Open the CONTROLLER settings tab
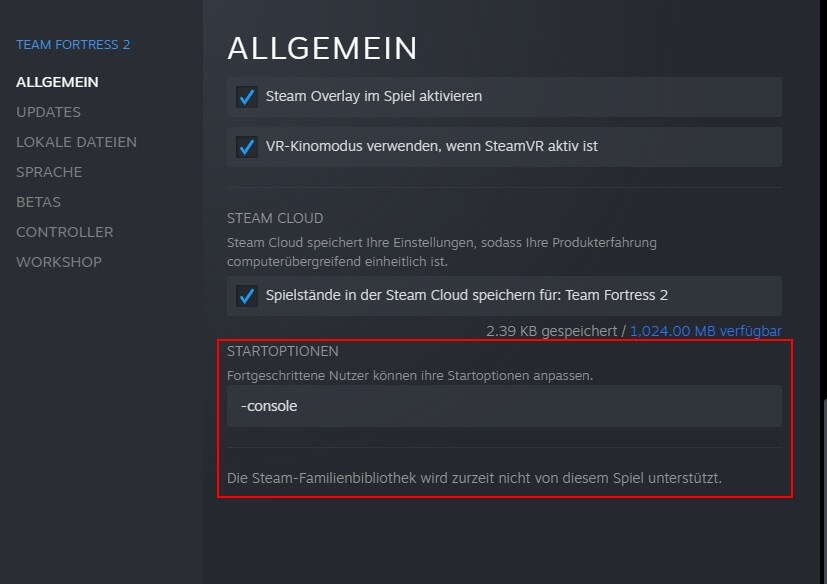Viewport: 827px width, 584px height. point(65,233)
